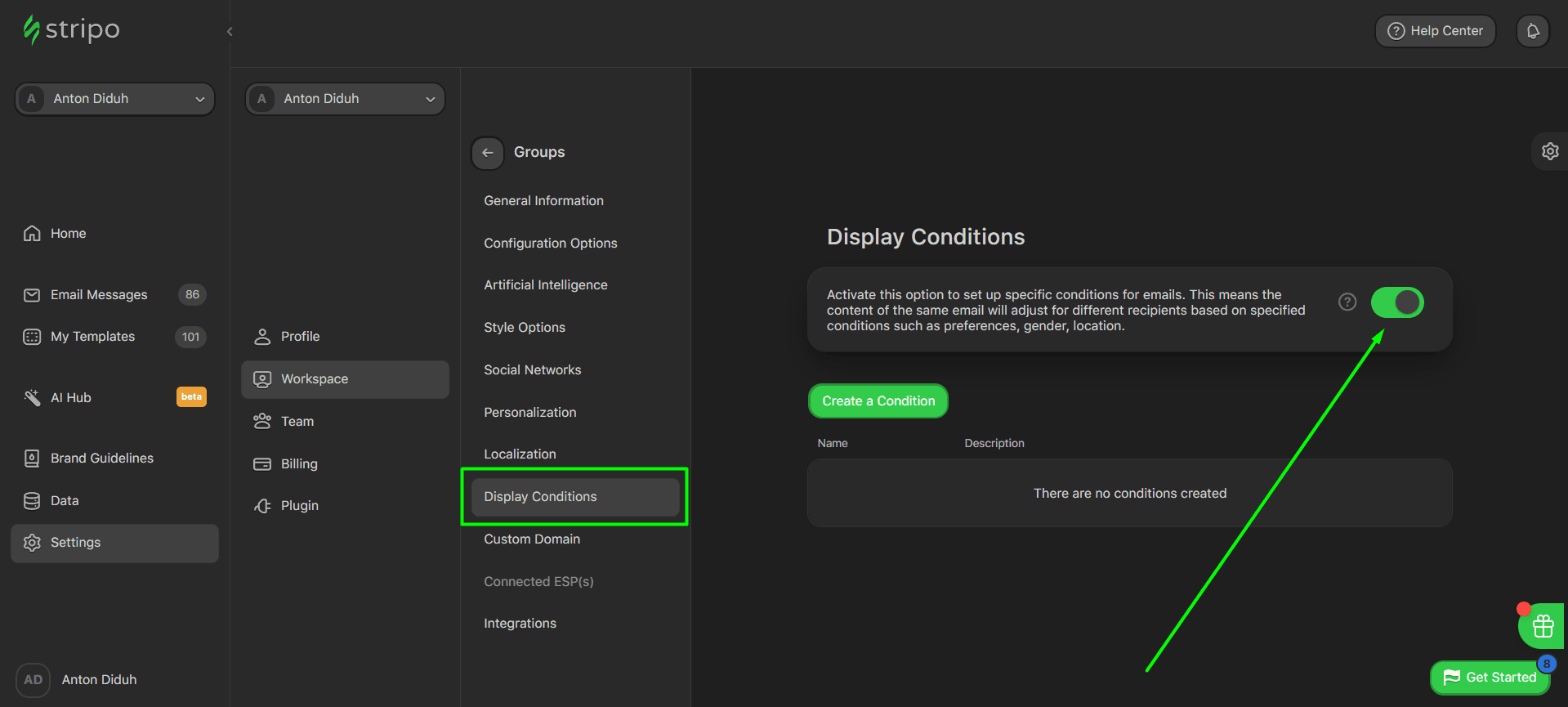1568x707 pixels.
Task: Open General Information settings
Action: 543,201
